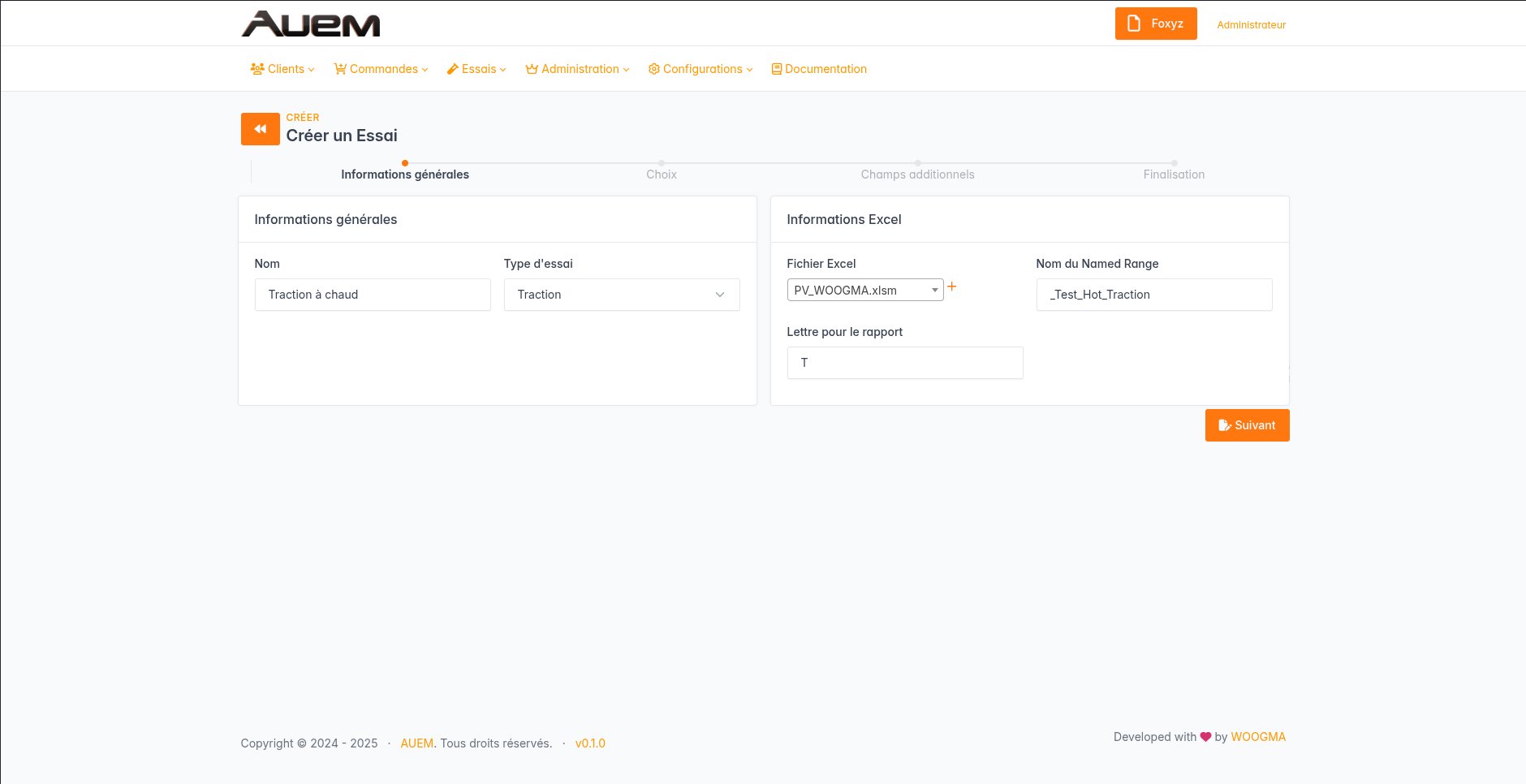
Task: Jump to the Champs additionnels step
Action: 917,174
